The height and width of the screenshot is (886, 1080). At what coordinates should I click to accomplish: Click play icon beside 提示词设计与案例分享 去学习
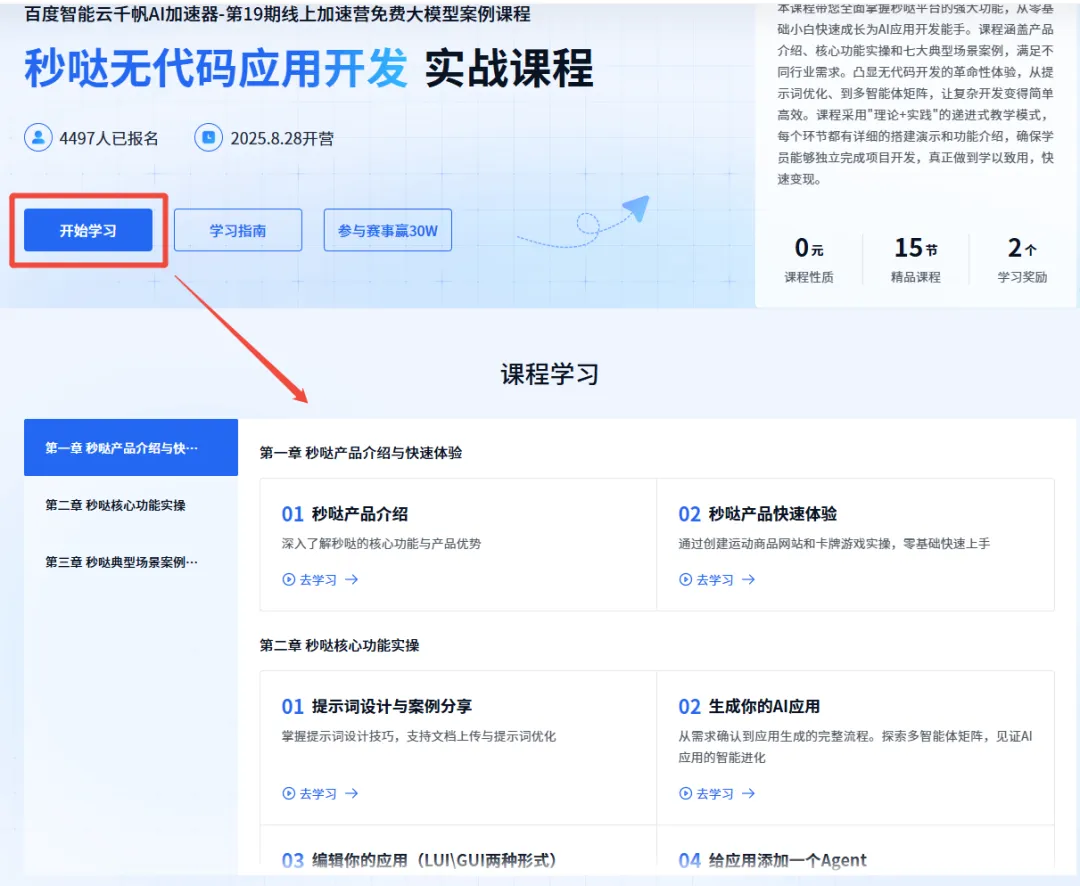pyautogui.click(x=289, y=793)
